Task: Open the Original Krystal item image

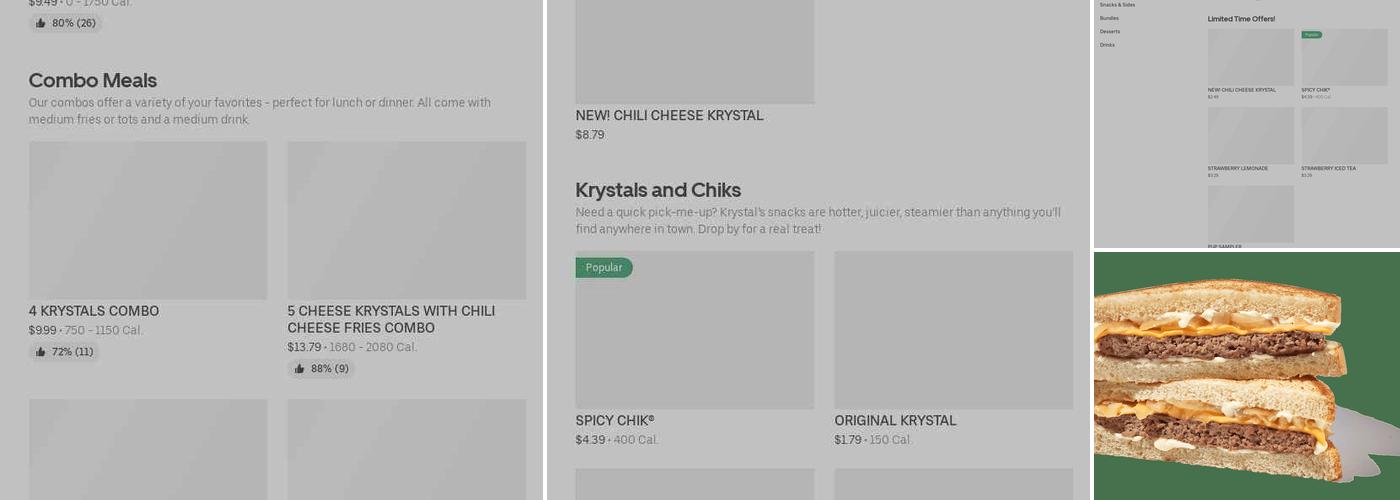Action: pos(953,330)
